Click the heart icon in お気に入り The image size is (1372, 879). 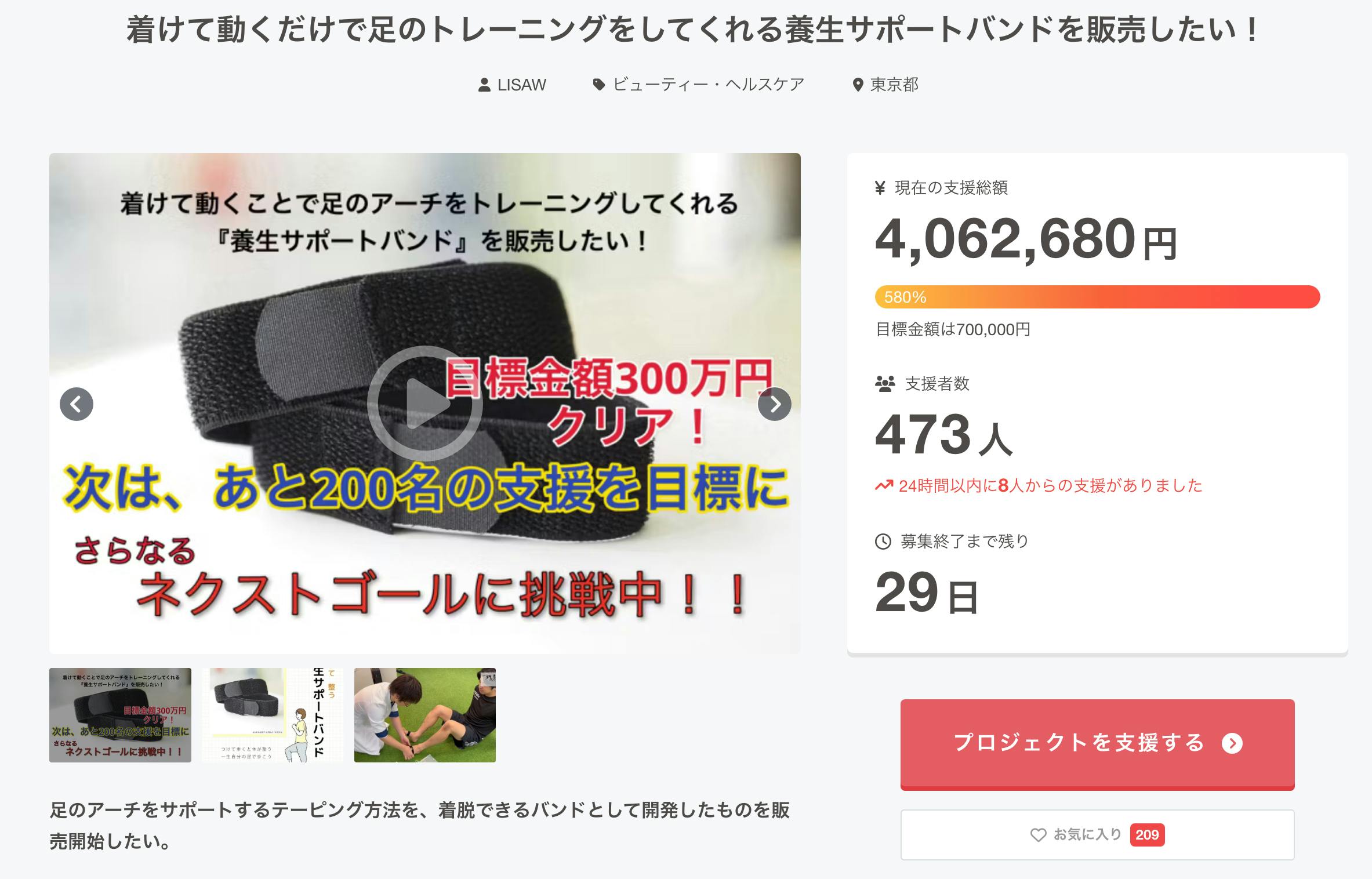(1038, 835)
